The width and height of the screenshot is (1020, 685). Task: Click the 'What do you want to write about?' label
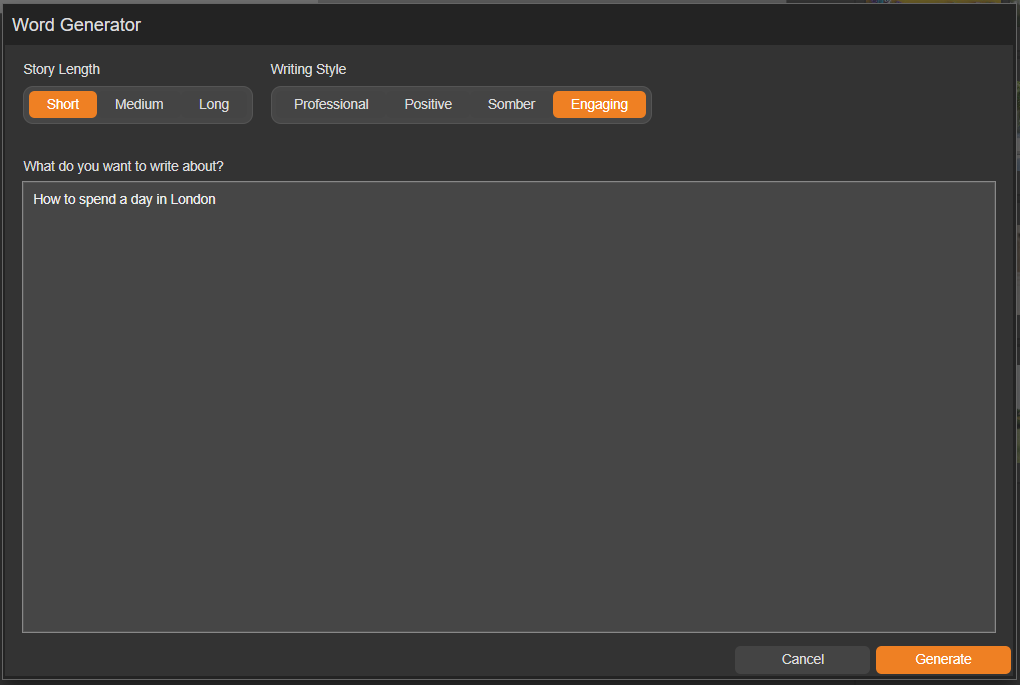[x=123, y=166]
